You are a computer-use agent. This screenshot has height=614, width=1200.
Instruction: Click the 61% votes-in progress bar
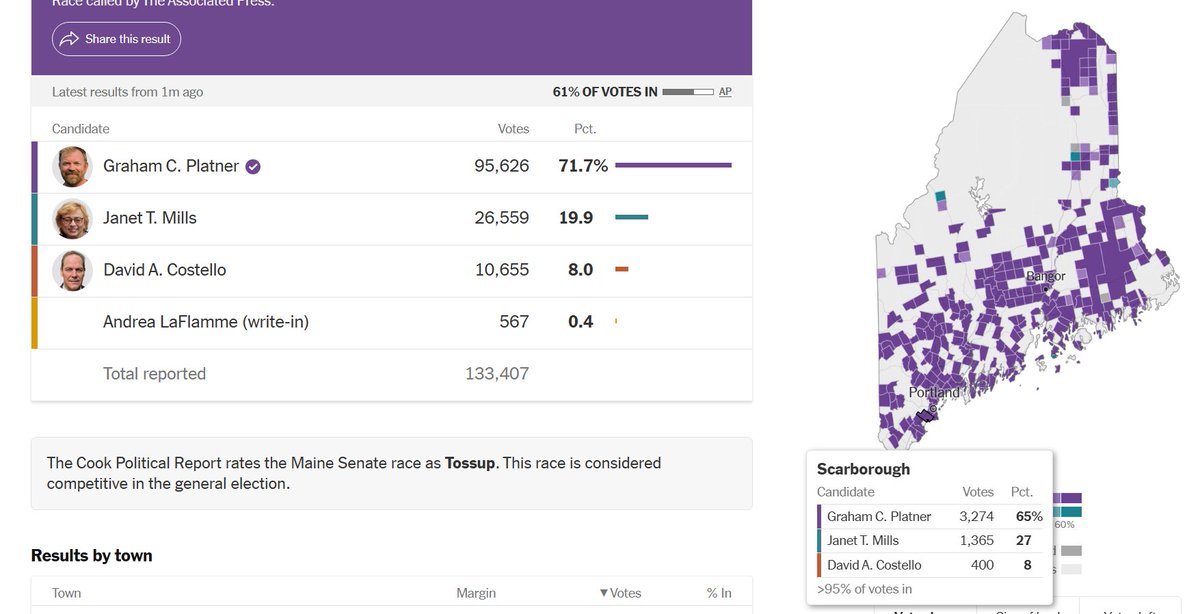point(688,92)
